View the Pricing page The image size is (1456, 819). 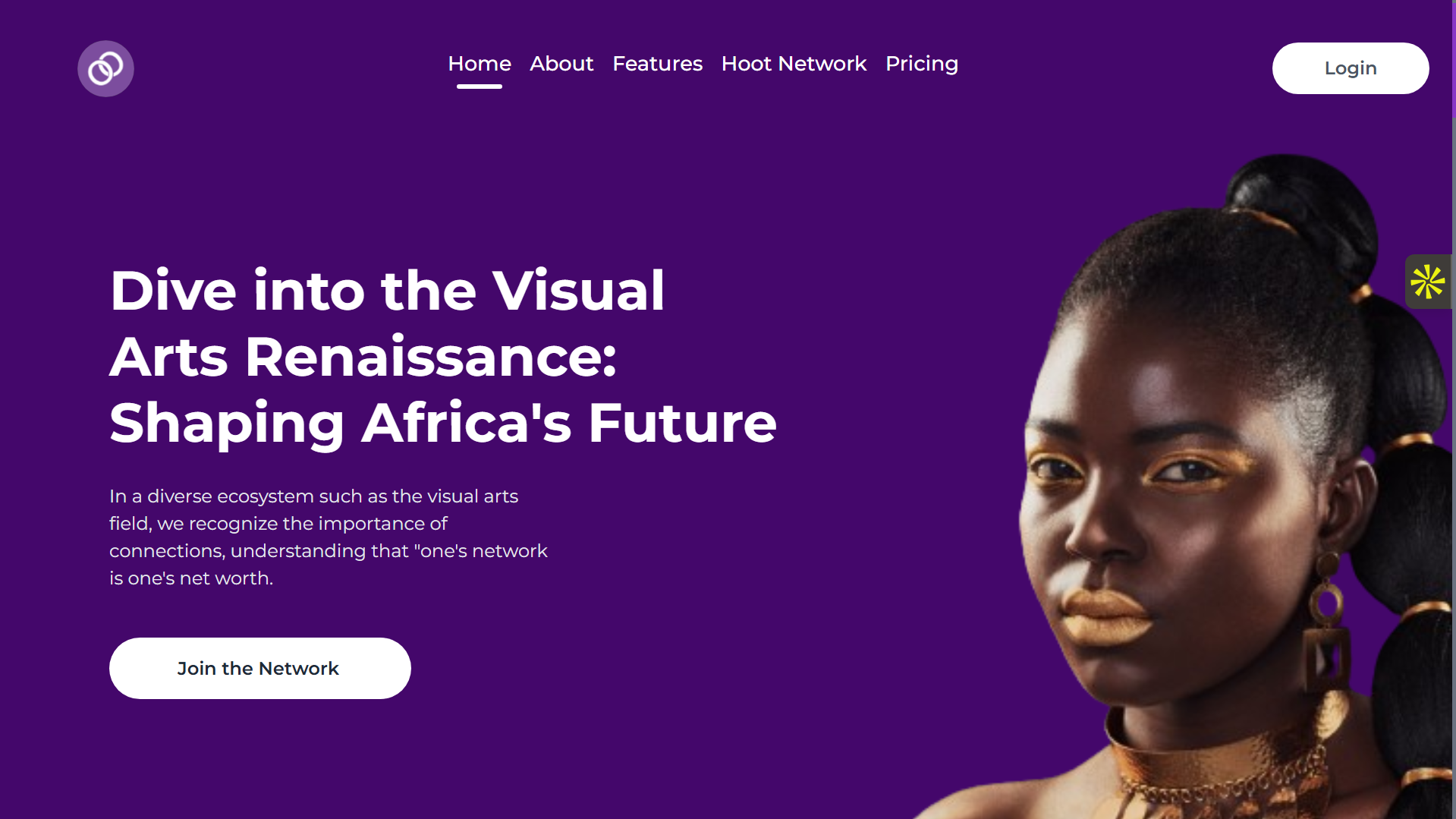[x=922, y=64]
